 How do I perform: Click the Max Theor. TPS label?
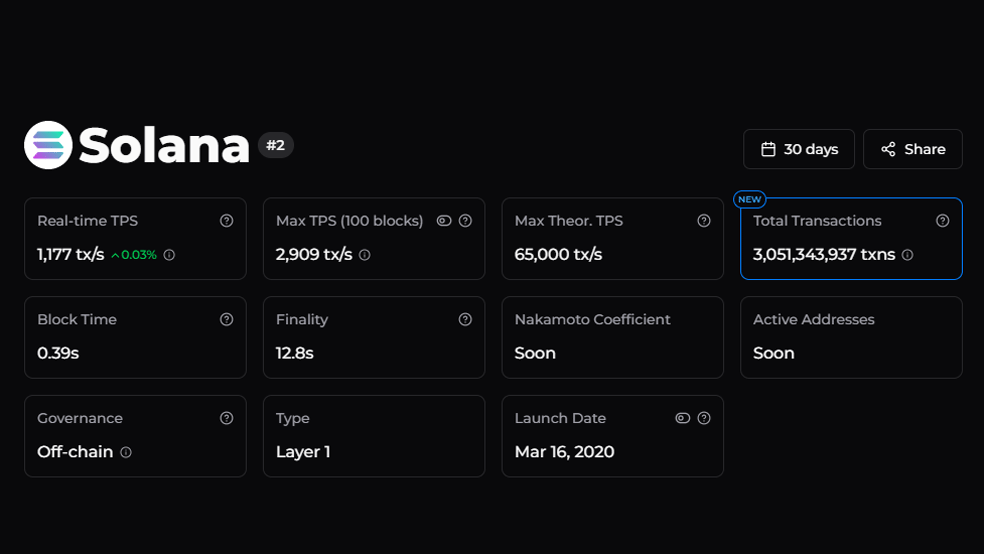click(x=569, y=221)
